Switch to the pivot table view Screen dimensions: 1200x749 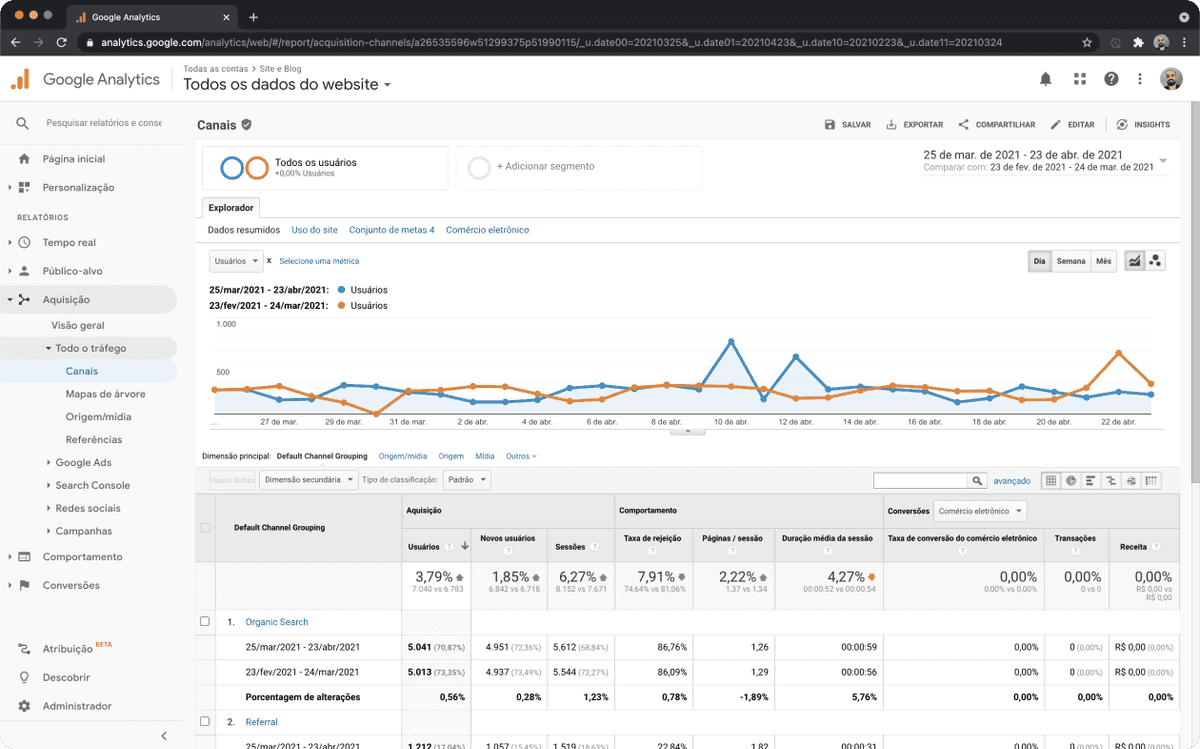click(x=1151, y=481)
